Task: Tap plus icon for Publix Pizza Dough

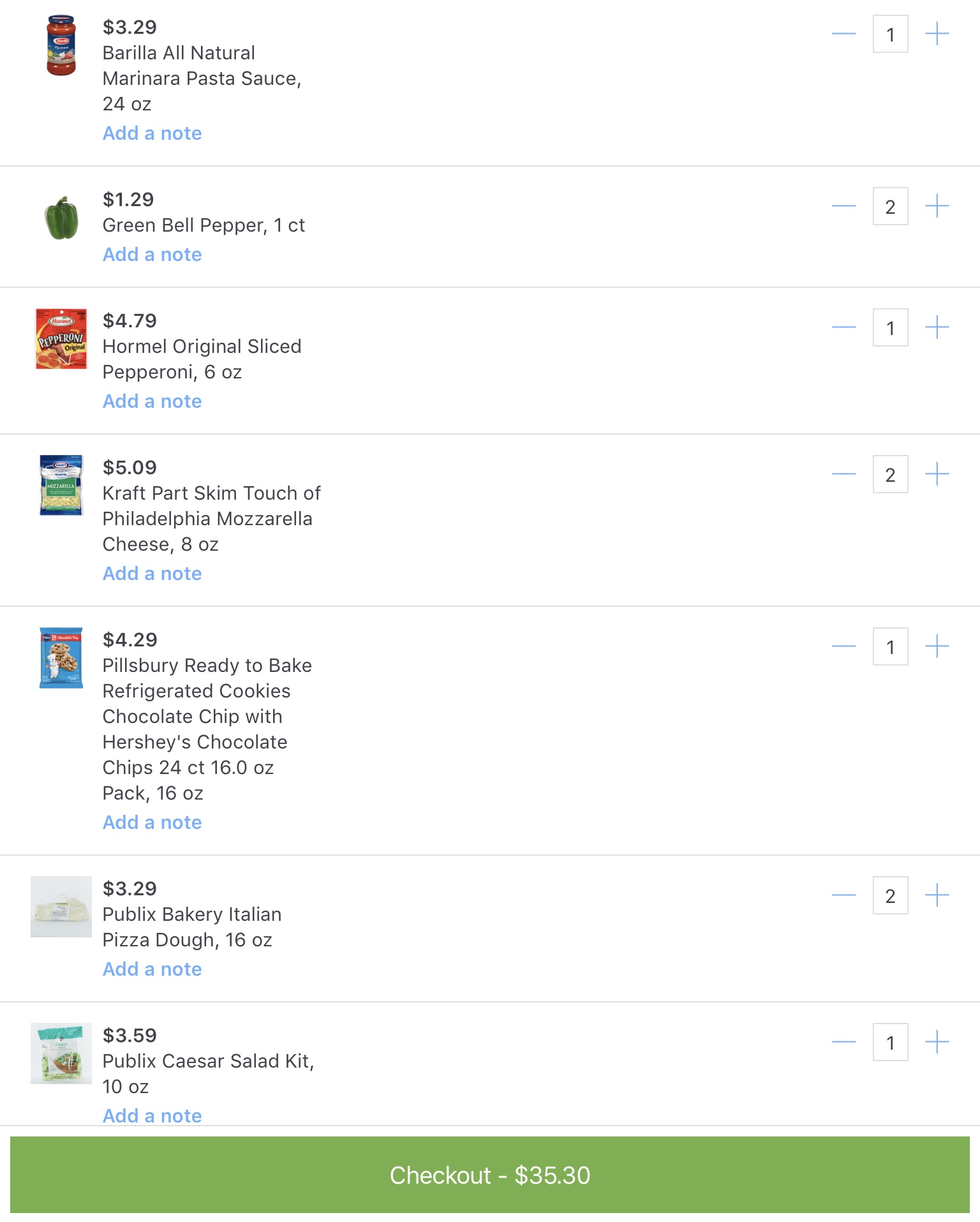Action: (x=937, y=895)
